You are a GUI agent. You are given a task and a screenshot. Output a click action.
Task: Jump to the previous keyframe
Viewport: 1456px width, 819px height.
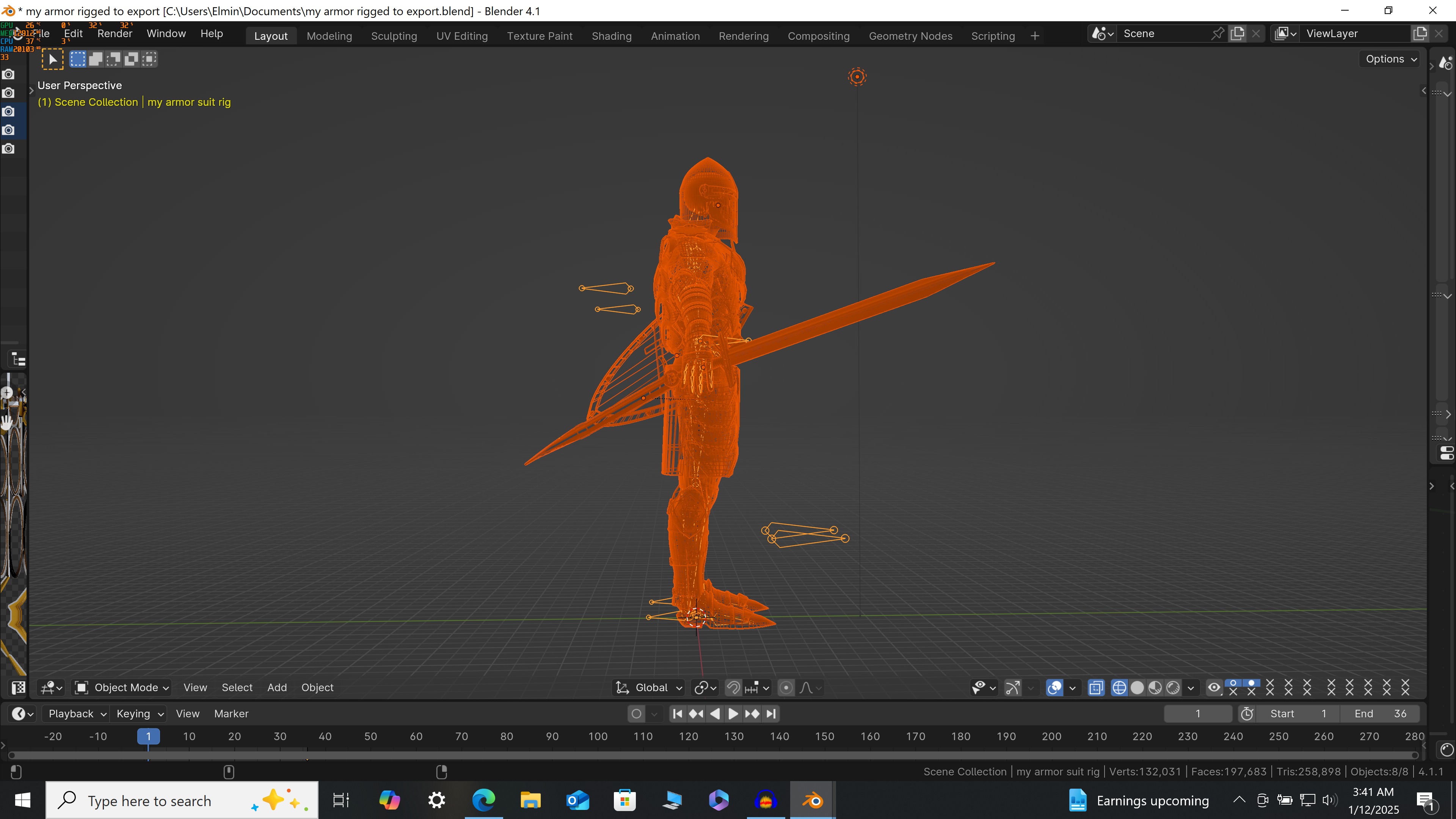pyautogui.click(x=697, y=714)
